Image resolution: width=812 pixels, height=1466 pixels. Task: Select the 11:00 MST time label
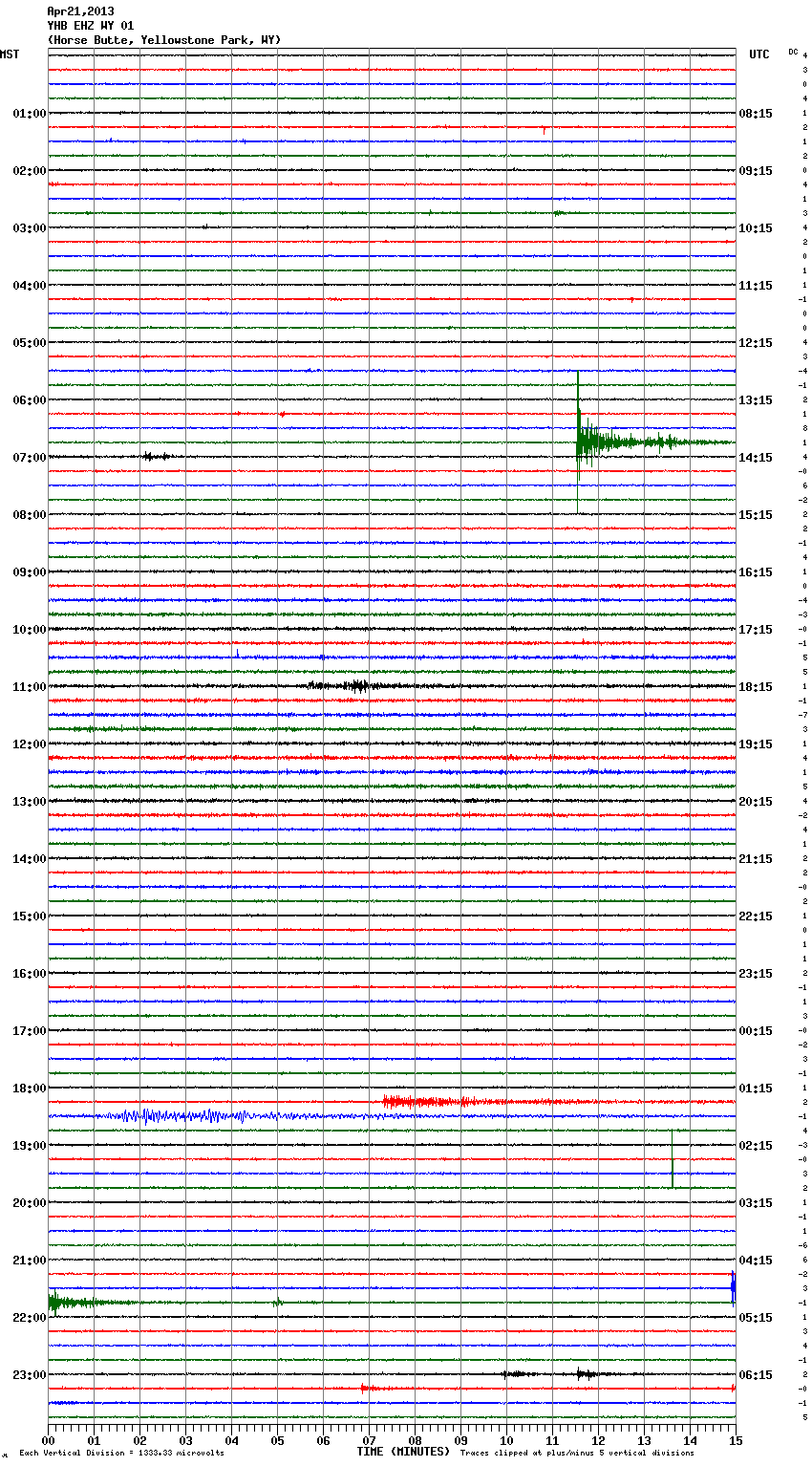pos(30,687)
